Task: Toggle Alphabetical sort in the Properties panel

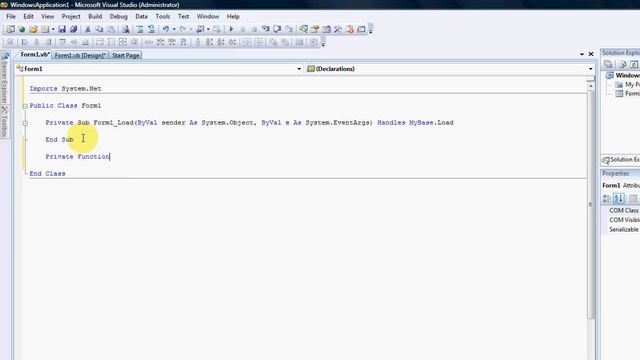Action: pos(619,199)
